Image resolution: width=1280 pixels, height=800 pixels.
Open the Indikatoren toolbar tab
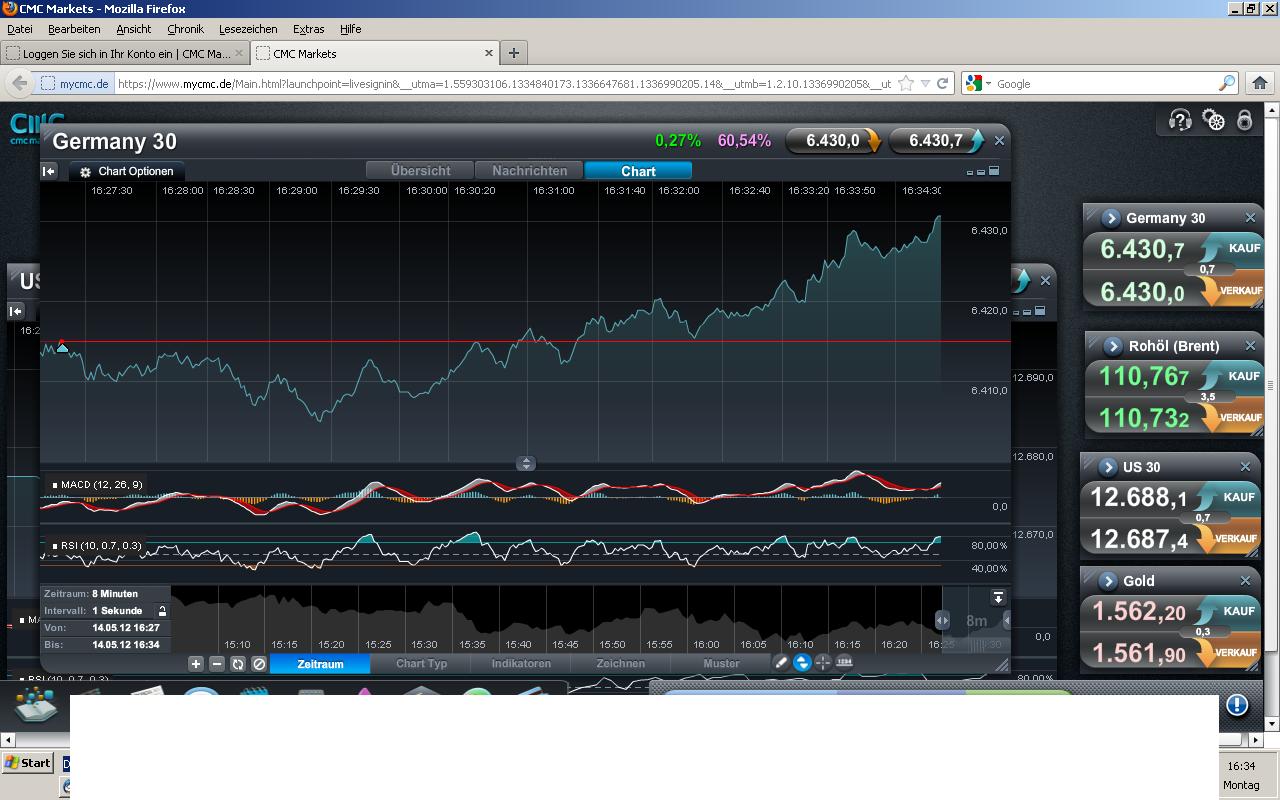point(521,663)
